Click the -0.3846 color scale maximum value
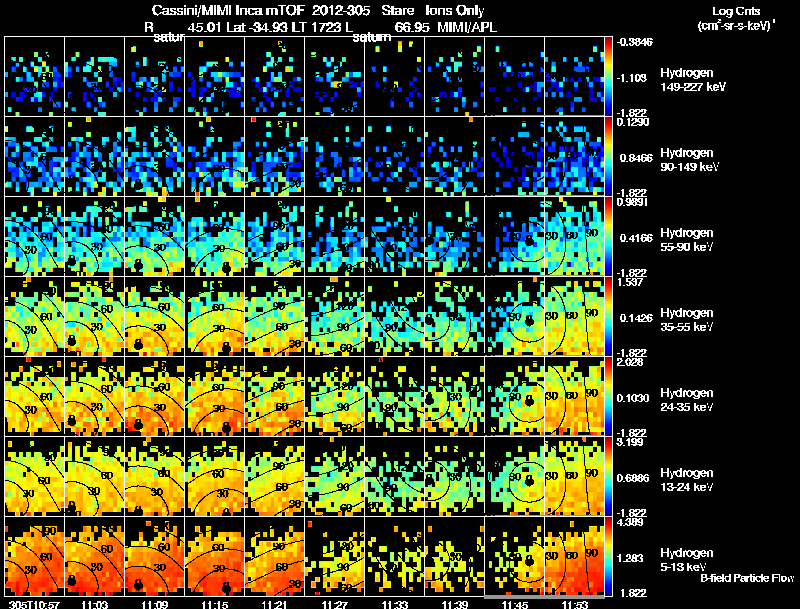This screenshot has height=609, width=800. click(x=635, y=42)
